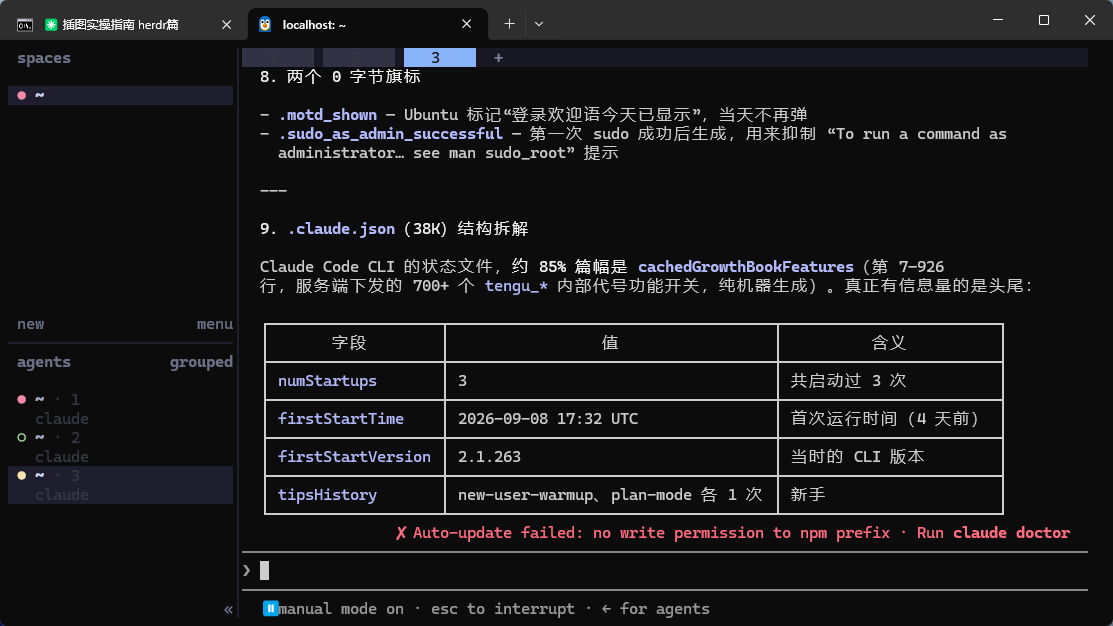Click the .claude.json heading text
The image size is (1113, 626).
coord(341,229)
